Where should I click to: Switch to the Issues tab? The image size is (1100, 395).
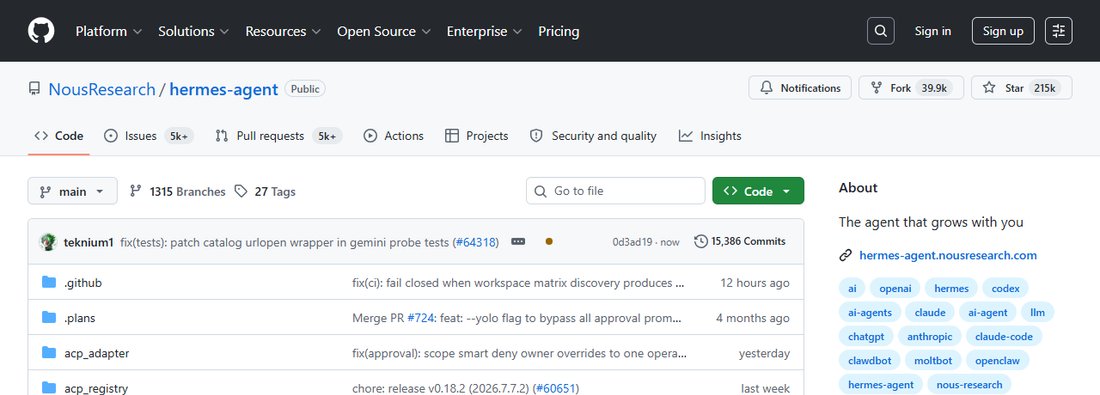pyautogui.click(x=148, y=136)
